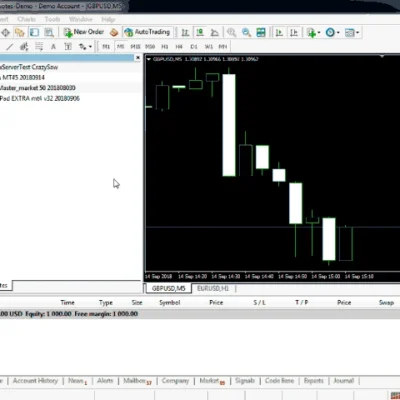Switch to EURUSD,H1 chart tab
Viewport: 400px width, 400px height.
coord(213,288)
